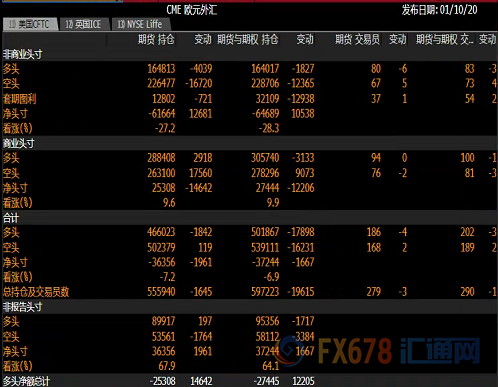Select the 商业头寸 section header

point(19,143)
